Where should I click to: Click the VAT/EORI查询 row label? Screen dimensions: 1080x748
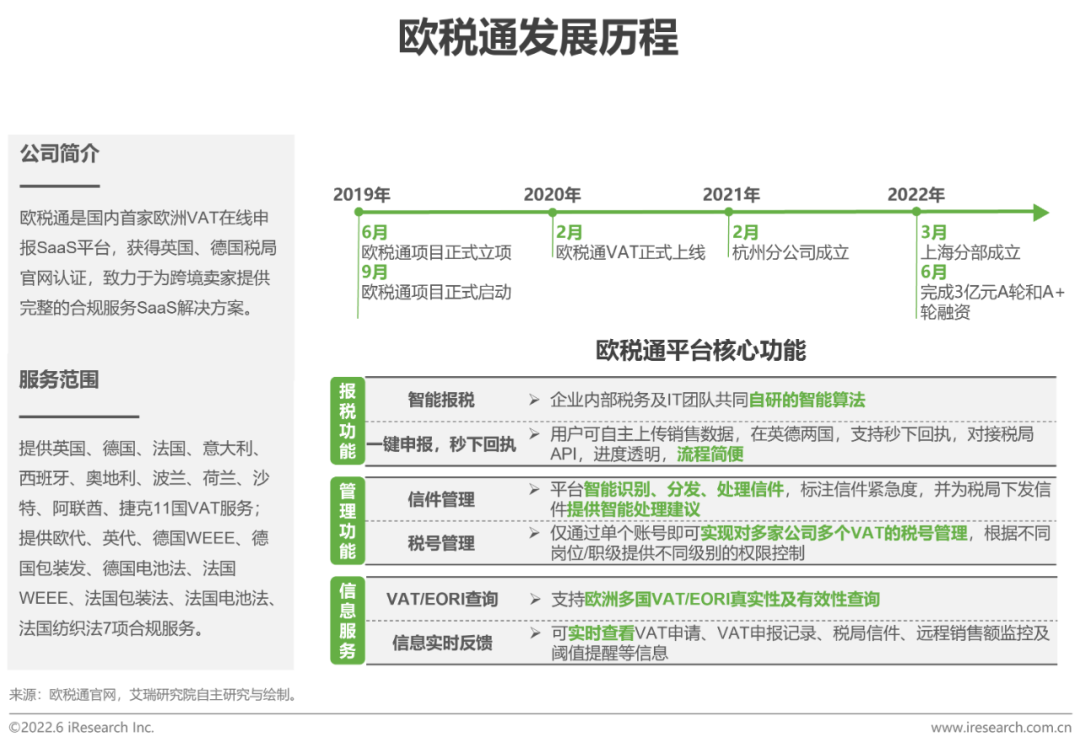[x=442, y=599]
